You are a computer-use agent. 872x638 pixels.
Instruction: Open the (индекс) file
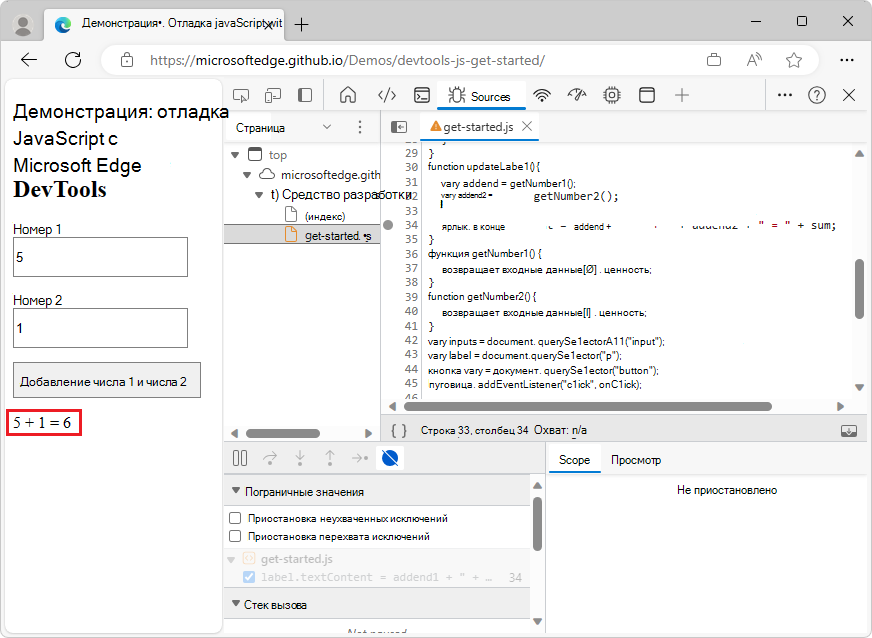(x=325, y=216)
